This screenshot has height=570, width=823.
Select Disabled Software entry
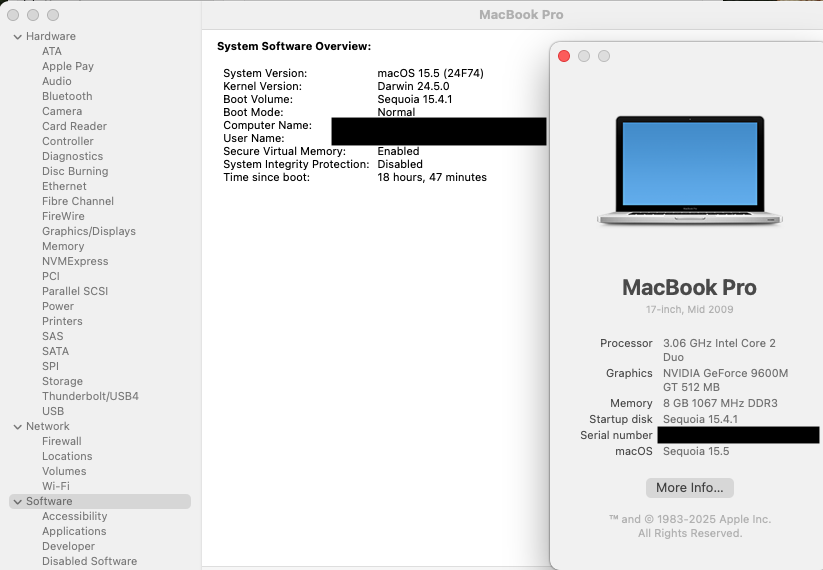(x=89, y=562)
